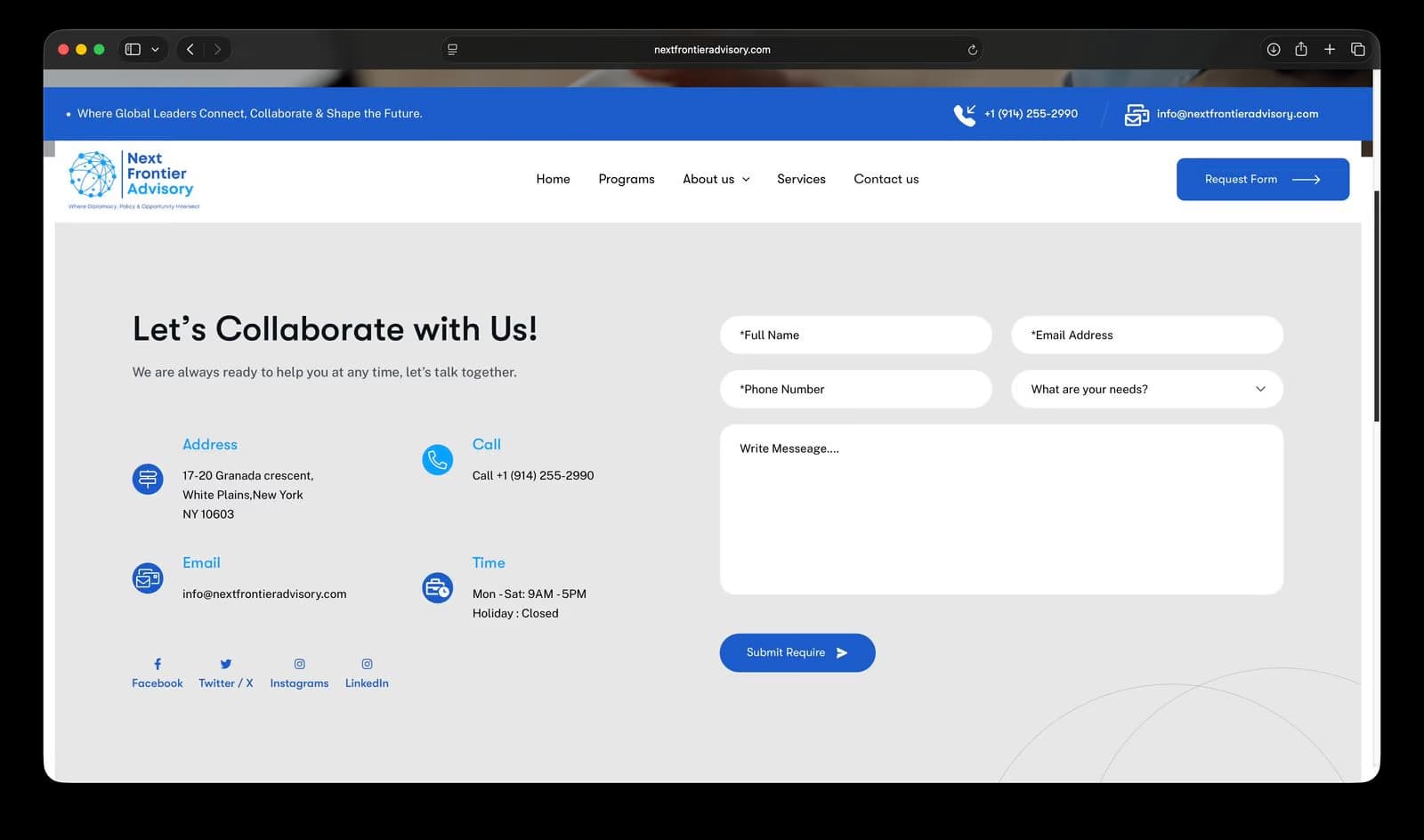The width and height of the screenshot is (1424, 840).
Task: Click the Email heading
Action: [201, 562]
